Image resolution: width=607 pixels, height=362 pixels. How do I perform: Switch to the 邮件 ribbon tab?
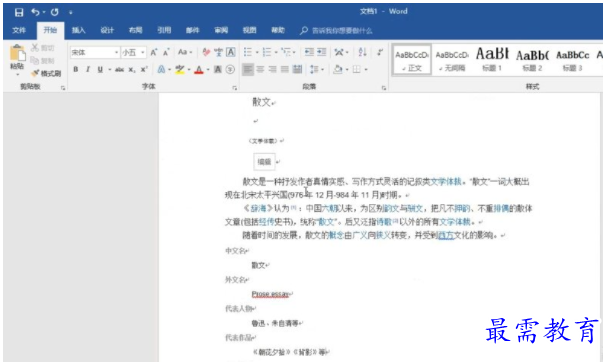[x=192, y=30]
